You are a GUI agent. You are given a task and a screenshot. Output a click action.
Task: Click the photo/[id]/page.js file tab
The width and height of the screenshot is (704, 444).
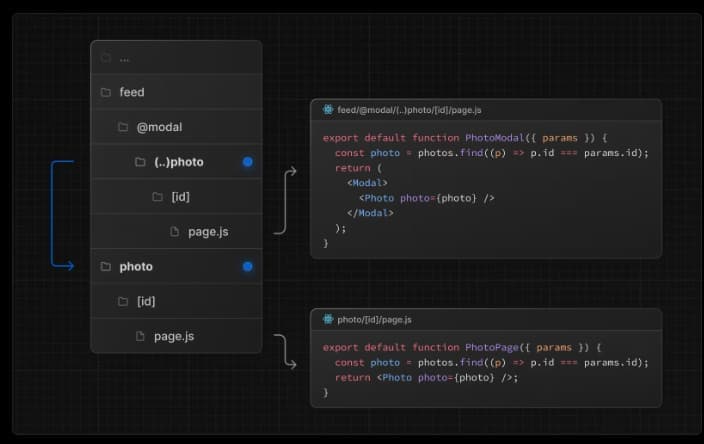374,320
